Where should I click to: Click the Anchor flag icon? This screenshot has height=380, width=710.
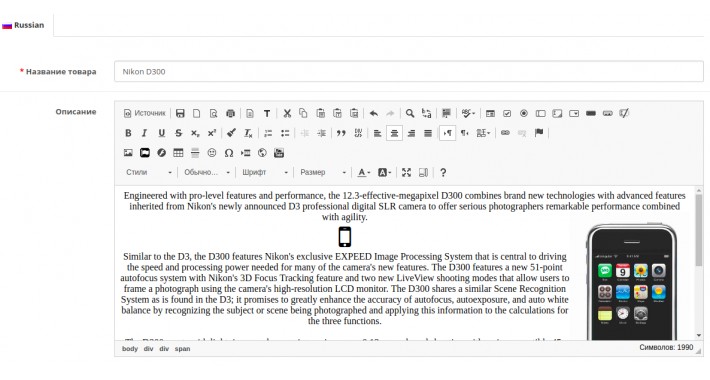[x=539, y=133]
